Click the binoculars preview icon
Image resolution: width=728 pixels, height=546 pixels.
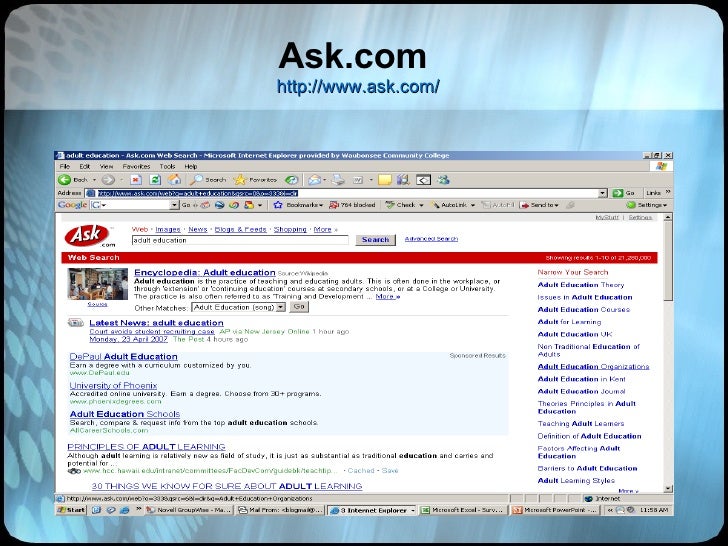coord(74,471)
